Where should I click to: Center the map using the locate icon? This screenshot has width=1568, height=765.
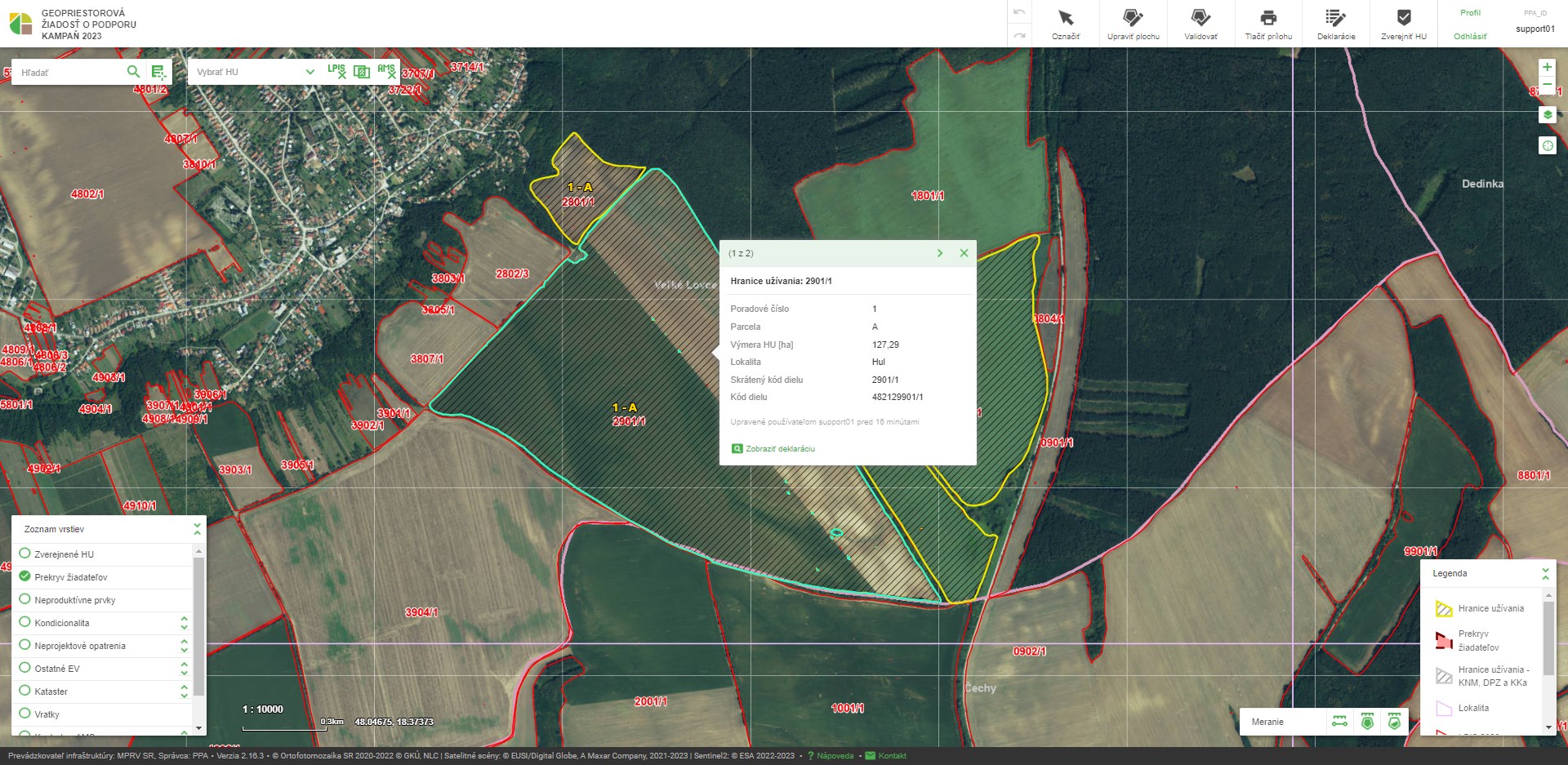(x=1547, y=145)
